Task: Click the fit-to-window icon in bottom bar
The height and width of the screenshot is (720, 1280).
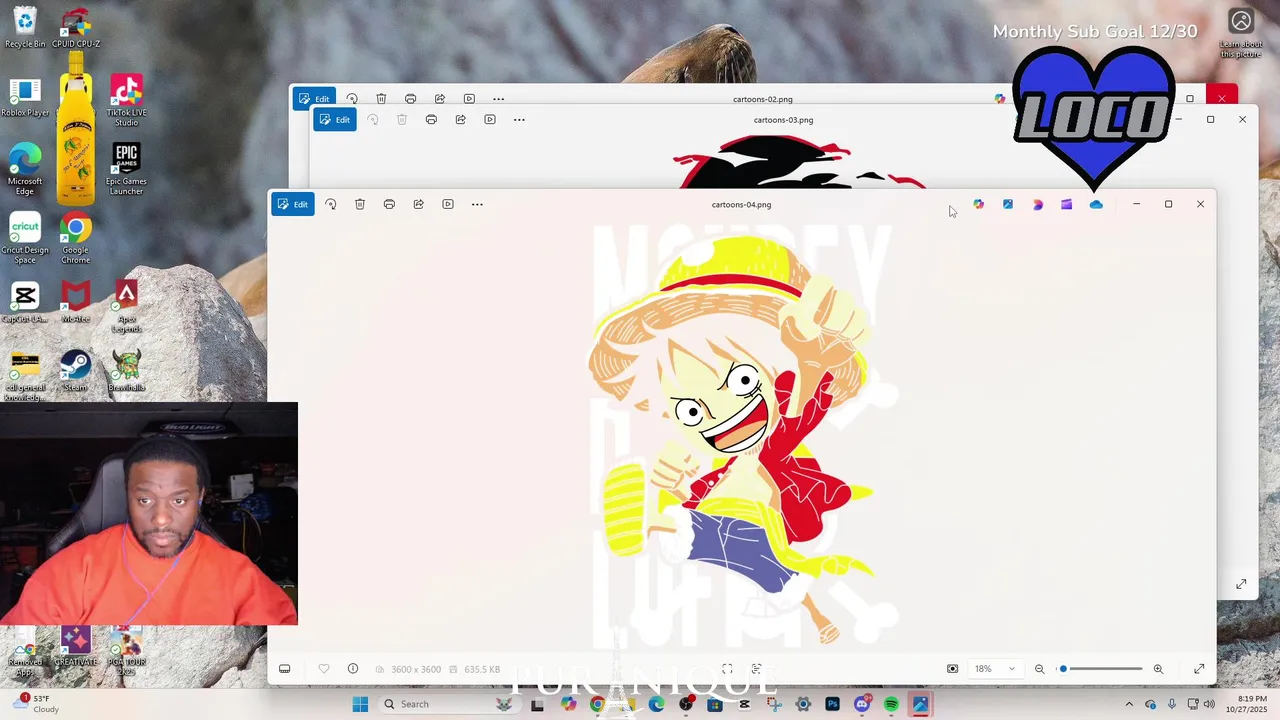Action: [727, 669]
